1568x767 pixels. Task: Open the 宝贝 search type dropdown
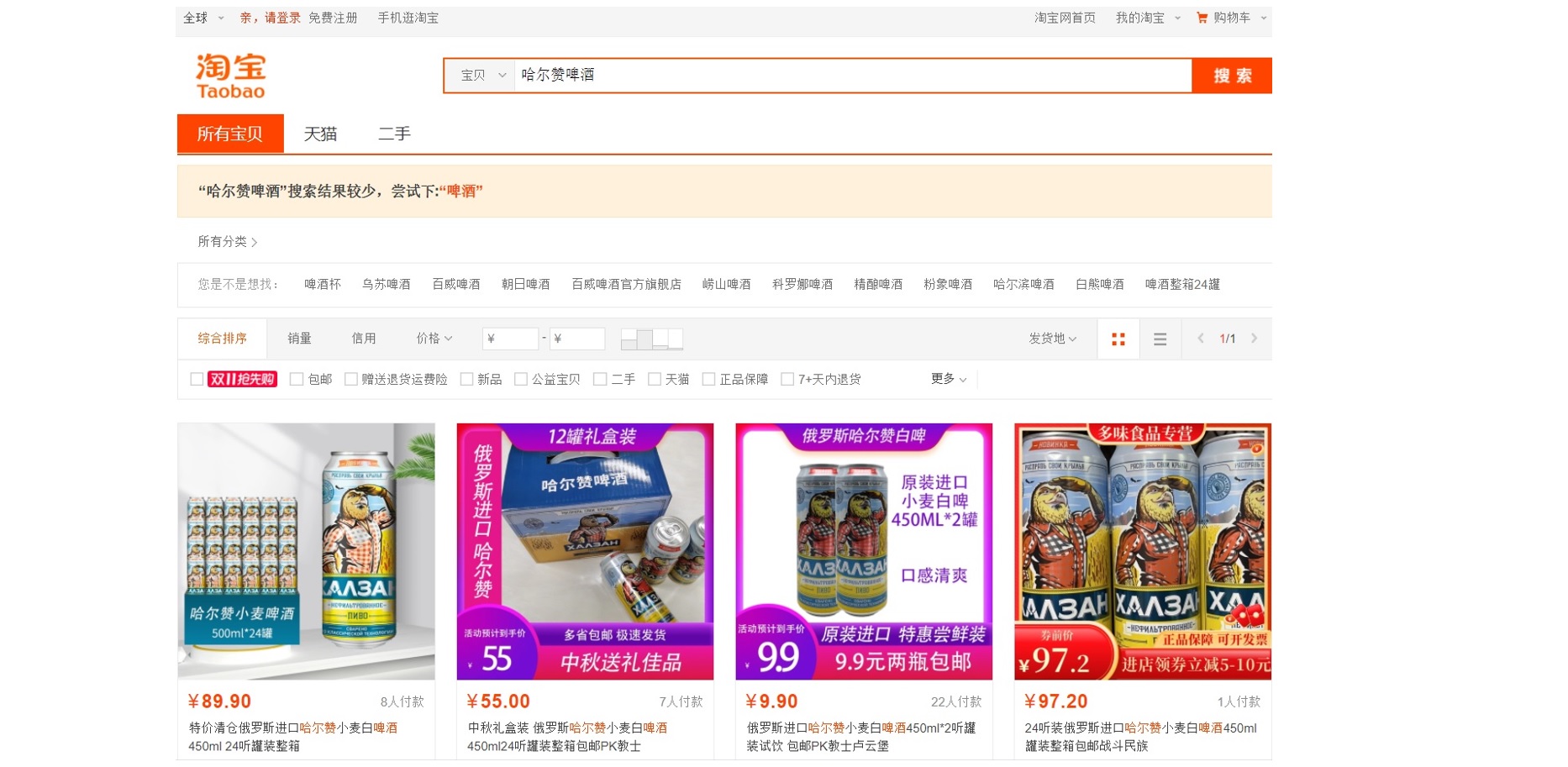click(x=482, y=76)
